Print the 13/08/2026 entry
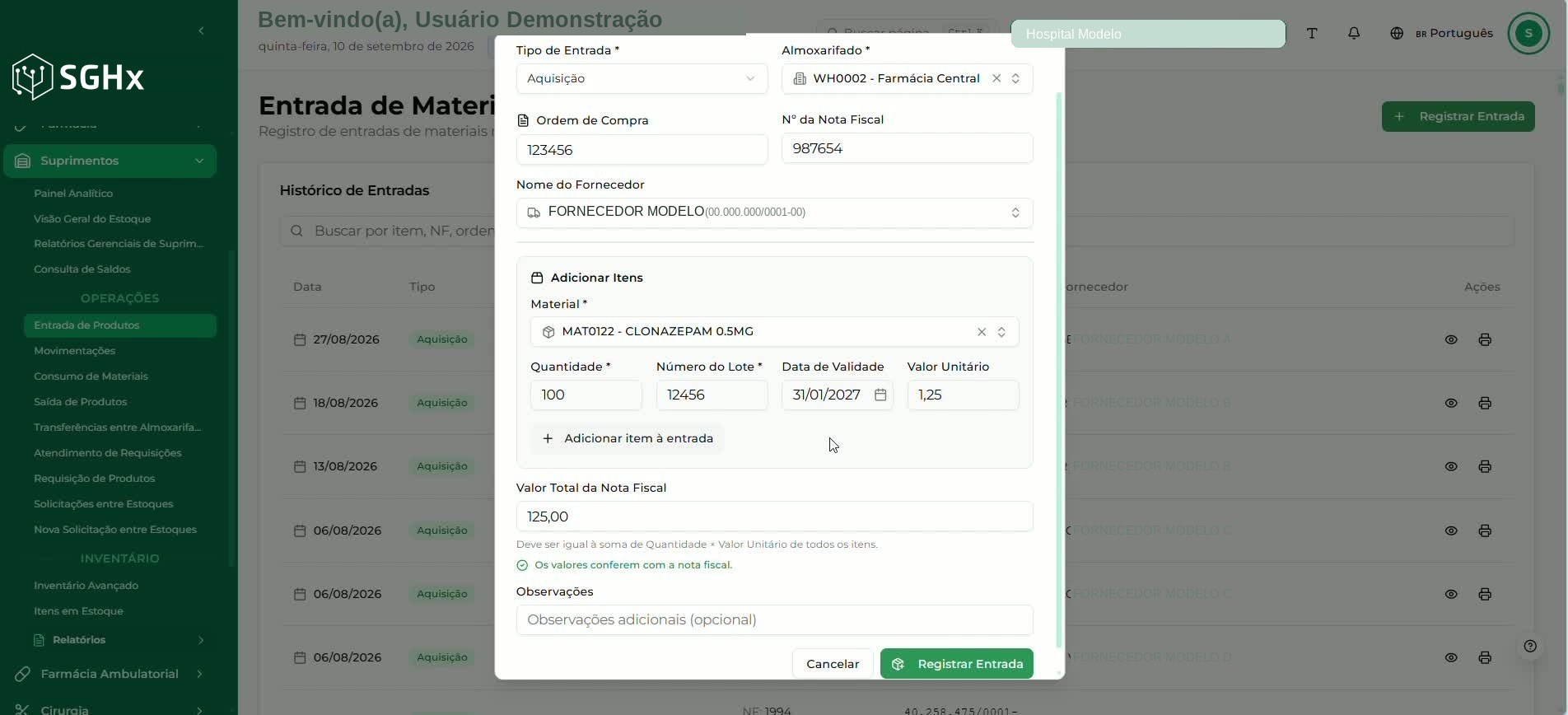Viewport: 1568px width, 715px height. [1485, 466]
